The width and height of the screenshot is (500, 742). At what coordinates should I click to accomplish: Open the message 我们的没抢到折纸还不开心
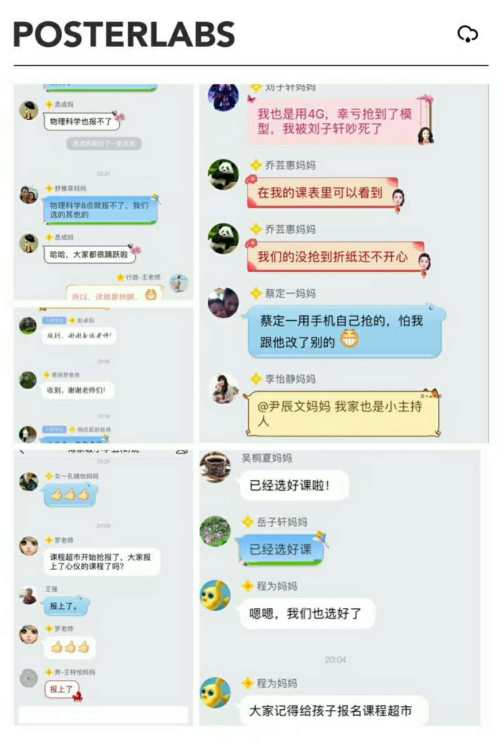(x=338, y=257)
